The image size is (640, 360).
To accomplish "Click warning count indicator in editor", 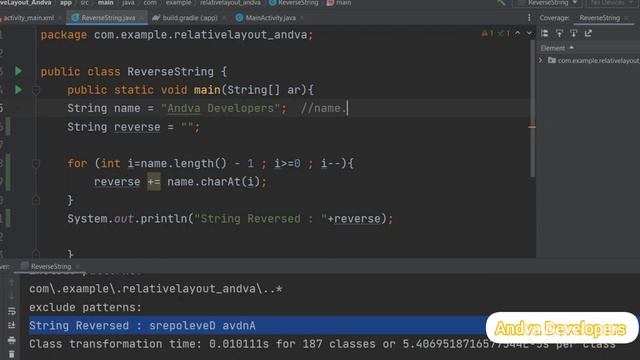I will coord(487,33).
